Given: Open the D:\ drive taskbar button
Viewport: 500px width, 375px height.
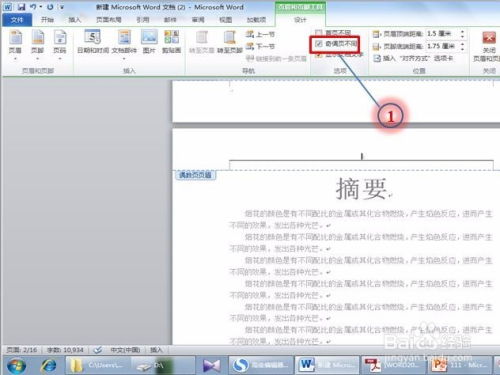Looking at the screenshot, I should coord(163,365).
